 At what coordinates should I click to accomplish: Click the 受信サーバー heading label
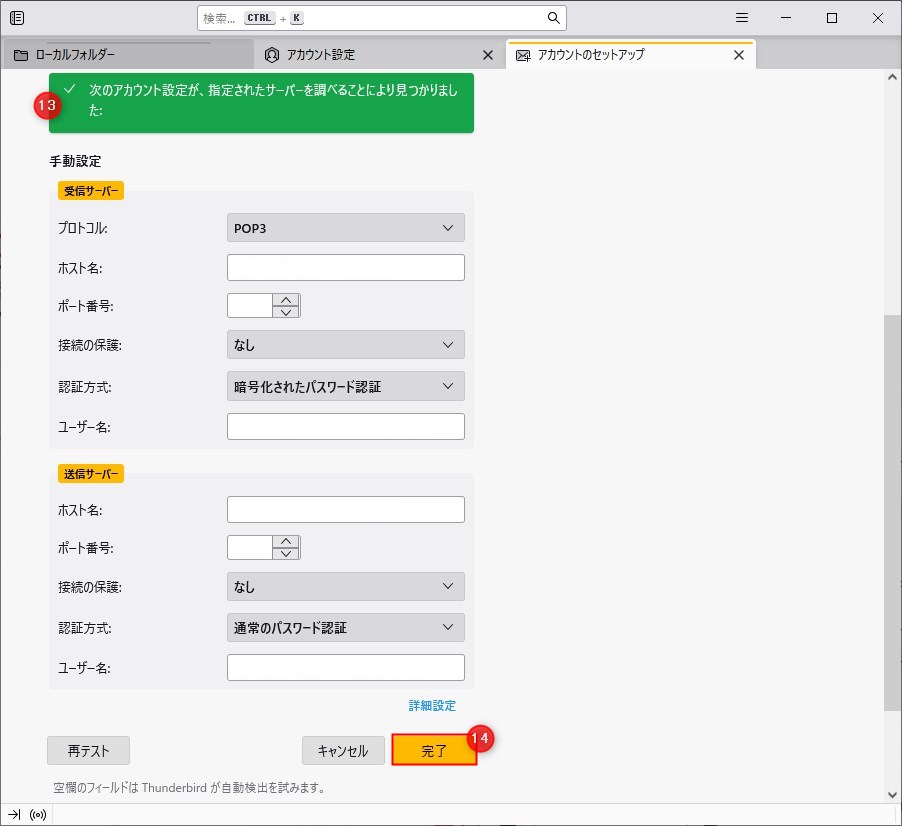(91, 191)
